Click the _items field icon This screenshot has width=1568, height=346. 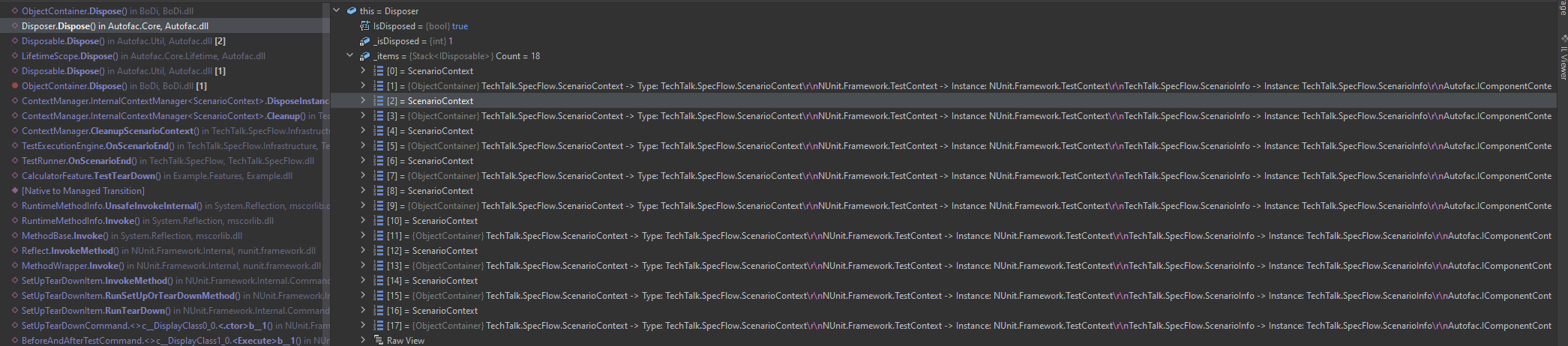pos(365,56)
